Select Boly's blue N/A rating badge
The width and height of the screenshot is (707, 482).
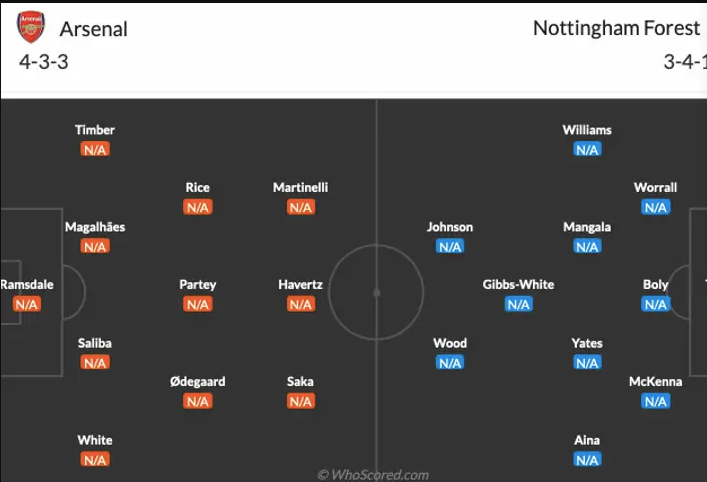(x=656, y=305)
